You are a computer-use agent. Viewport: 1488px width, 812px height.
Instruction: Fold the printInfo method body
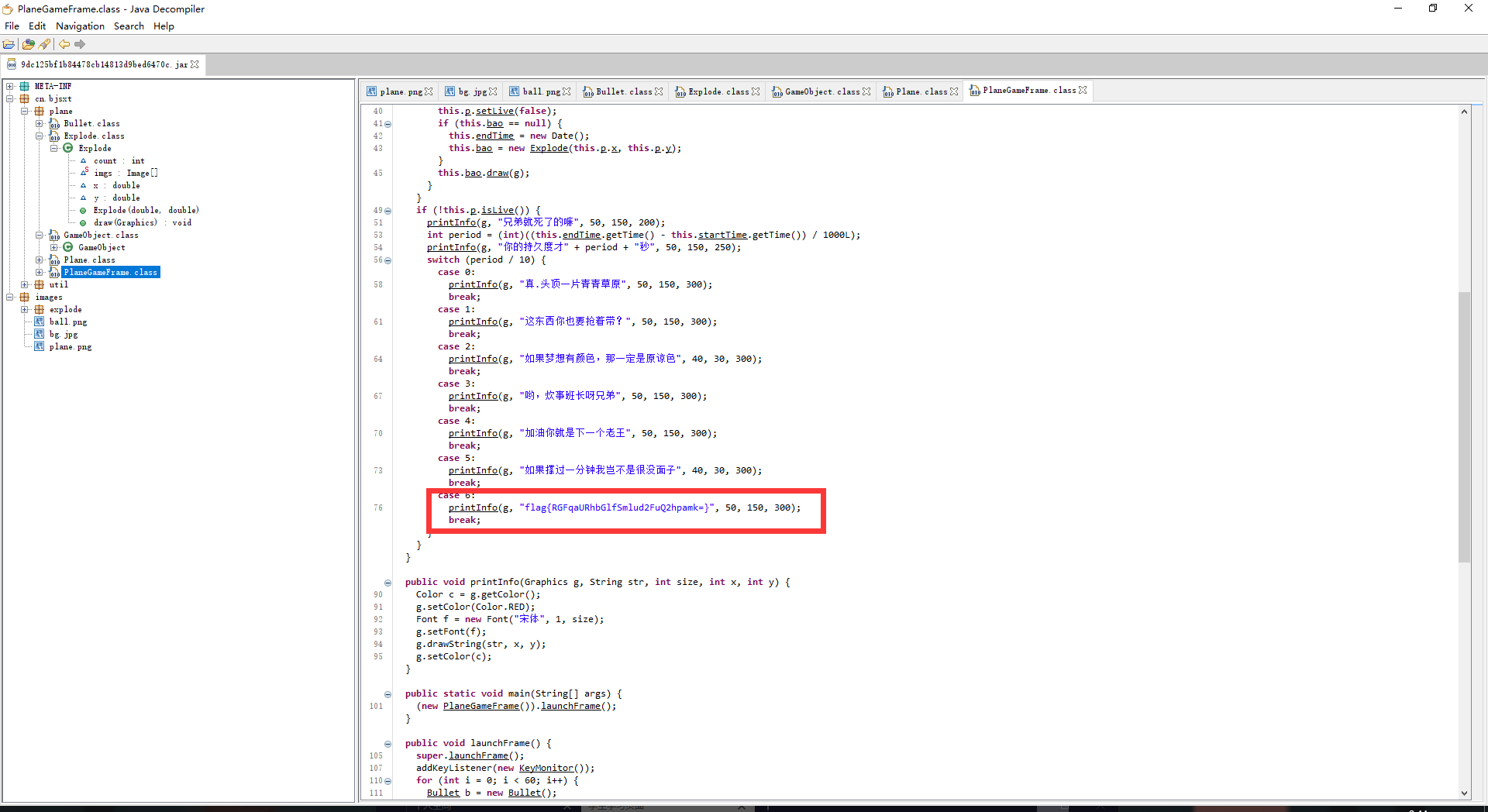point(388,583)
